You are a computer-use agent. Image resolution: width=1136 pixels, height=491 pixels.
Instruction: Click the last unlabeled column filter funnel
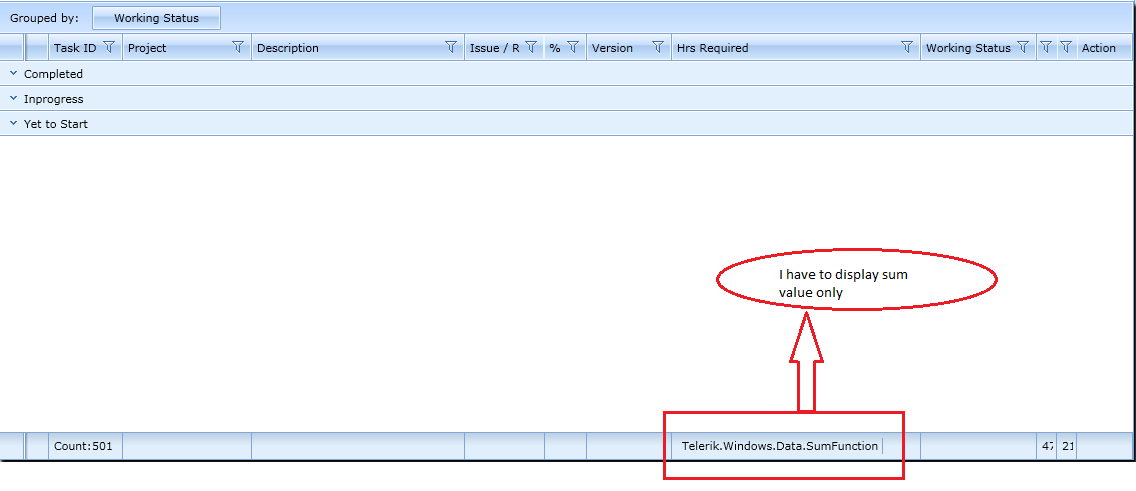tap(1066, 47)
